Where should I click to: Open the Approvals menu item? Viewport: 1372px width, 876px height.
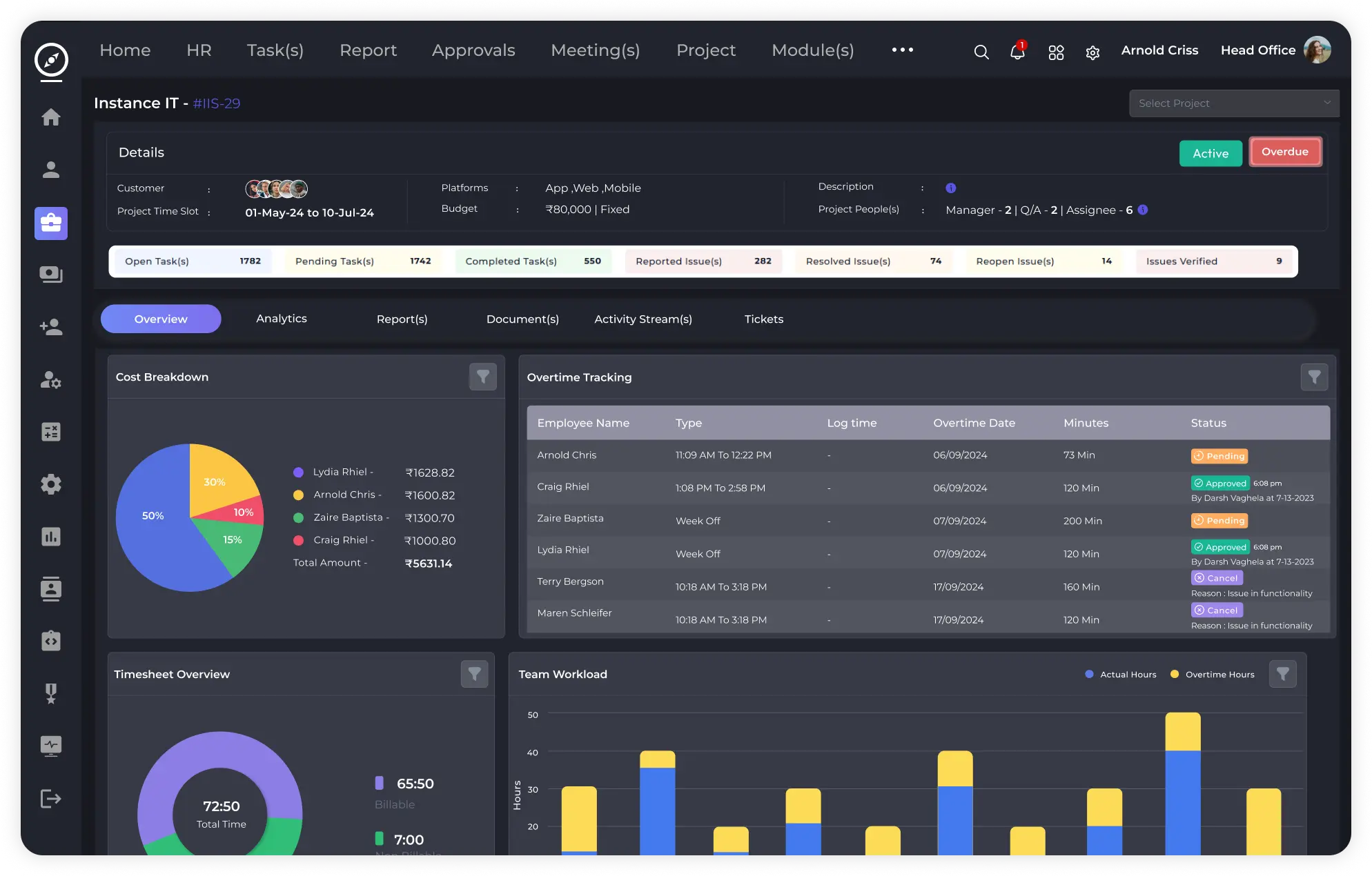point(473,50)
